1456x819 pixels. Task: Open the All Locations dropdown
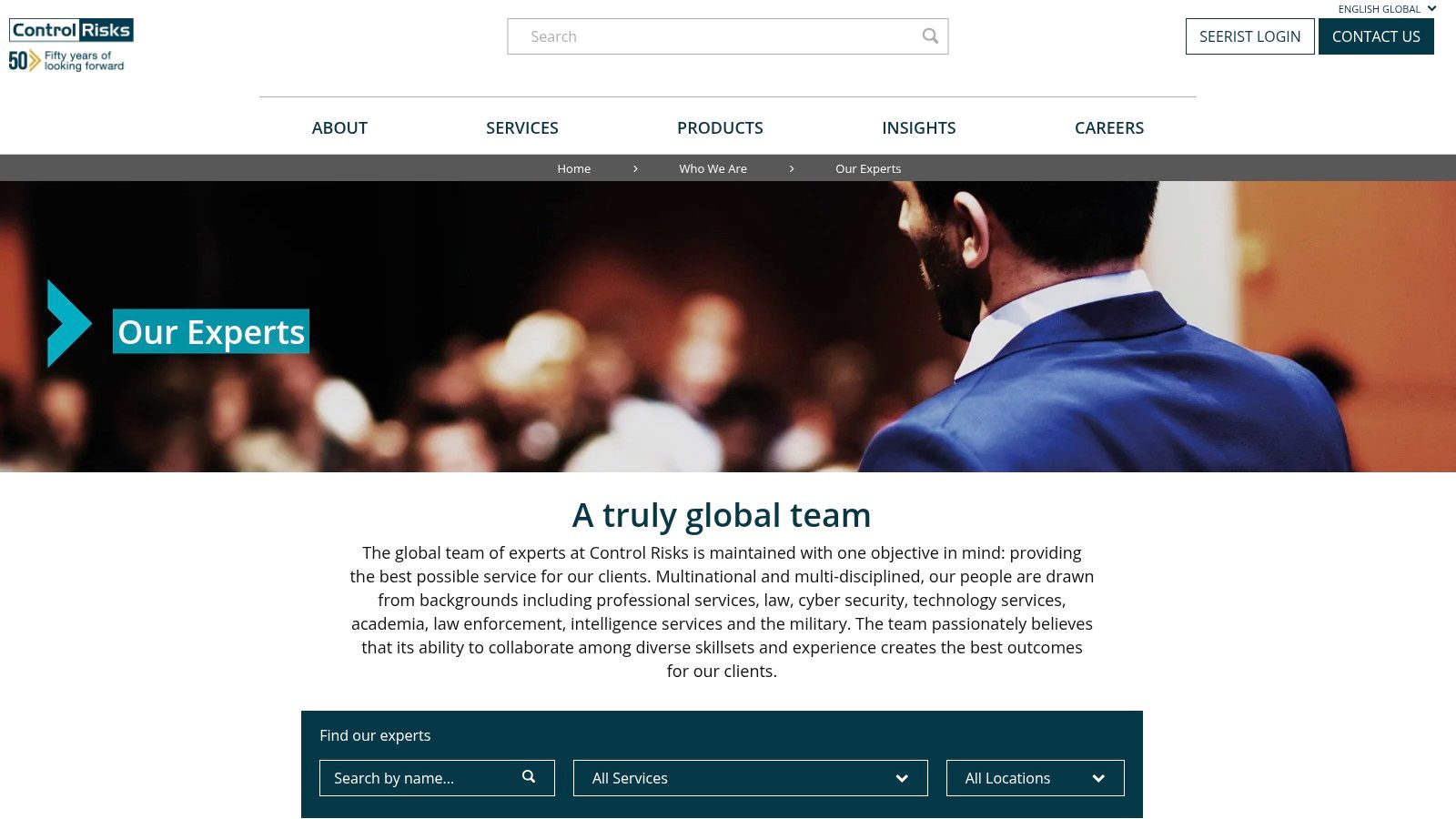coord(1036,778)
